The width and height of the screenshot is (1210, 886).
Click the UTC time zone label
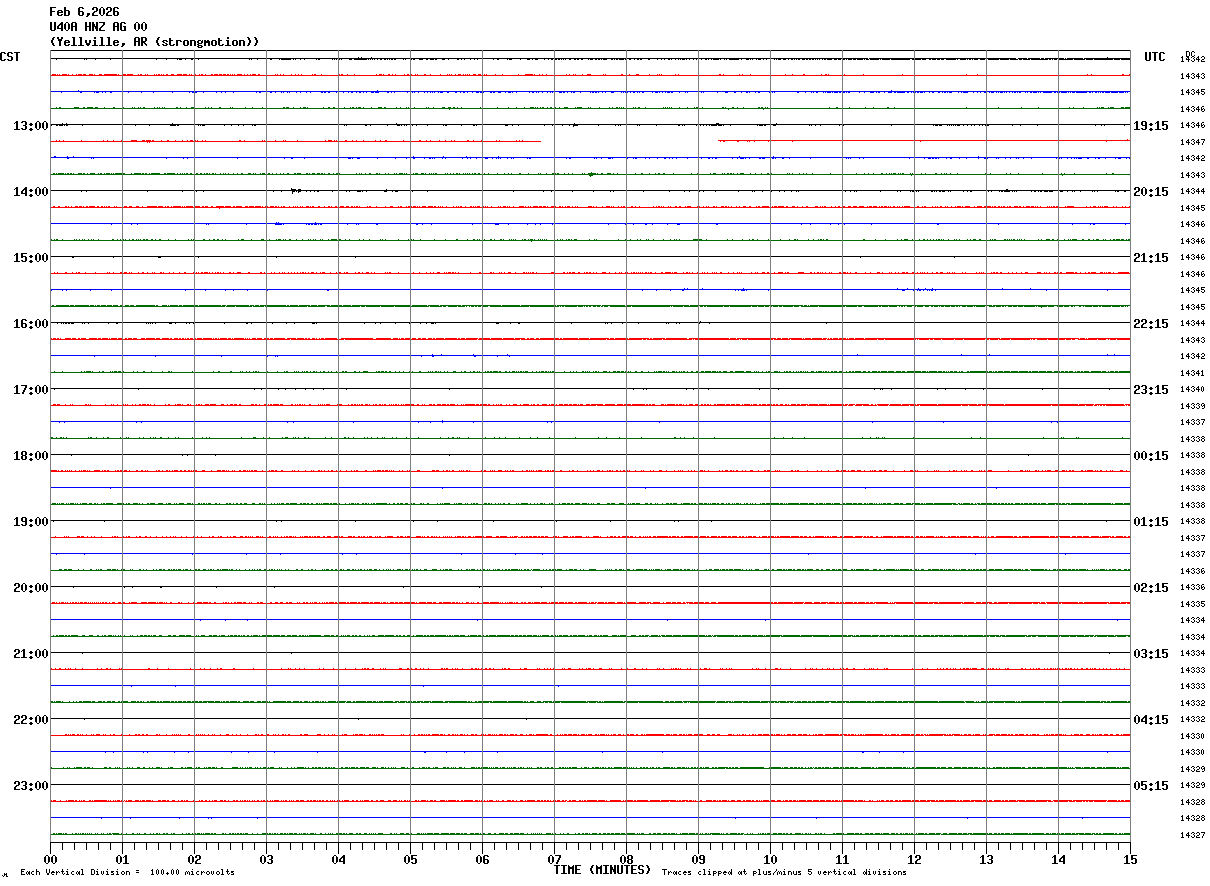(x=1155, y=57)
